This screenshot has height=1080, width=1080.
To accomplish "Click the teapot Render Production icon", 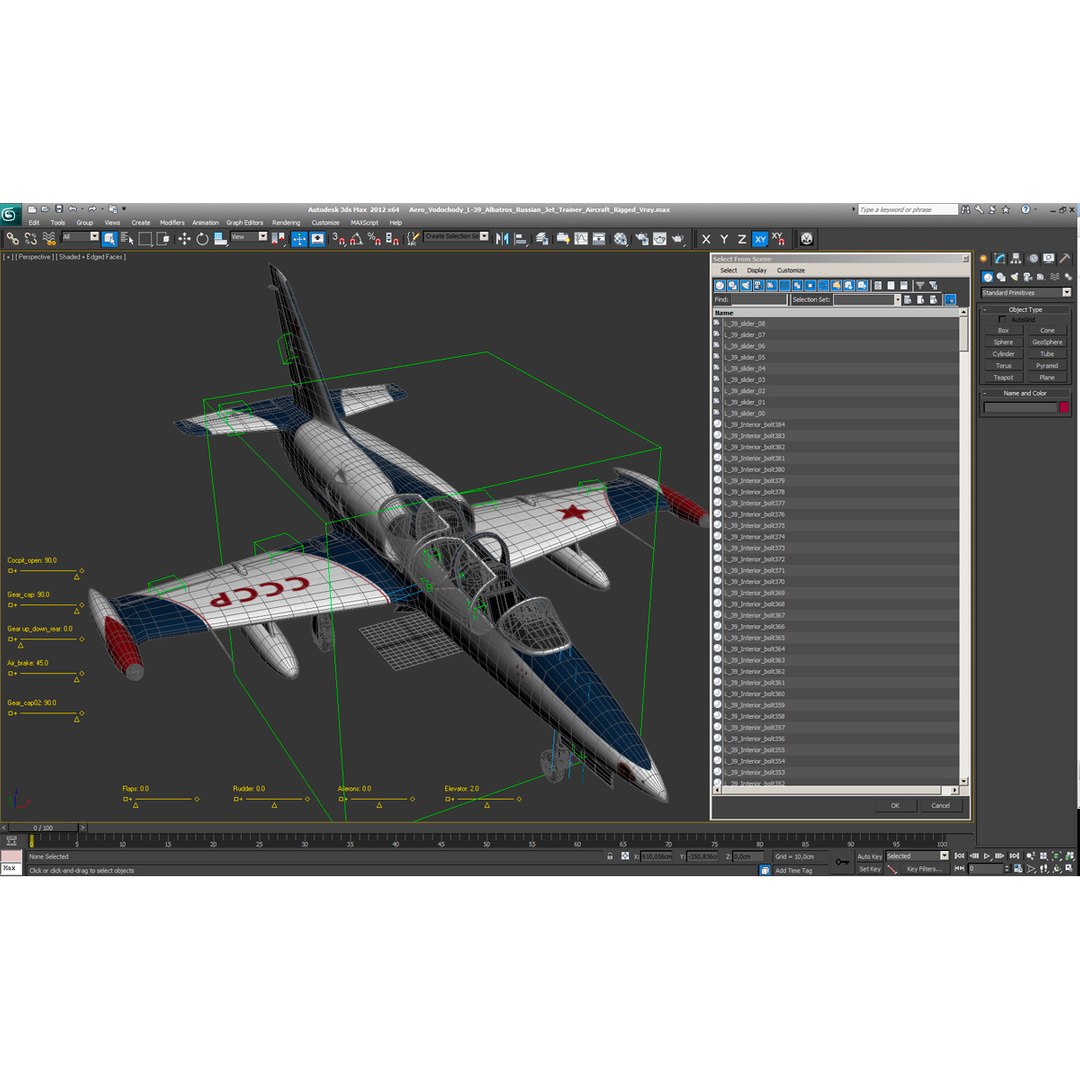I will click(678, 239).
